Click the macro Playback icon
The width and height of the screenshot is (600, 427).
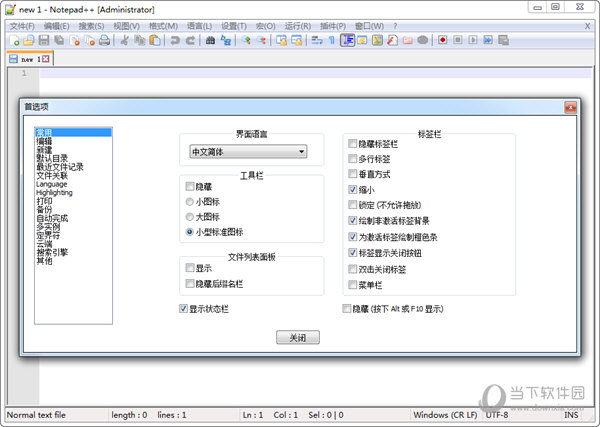point(473,40)
